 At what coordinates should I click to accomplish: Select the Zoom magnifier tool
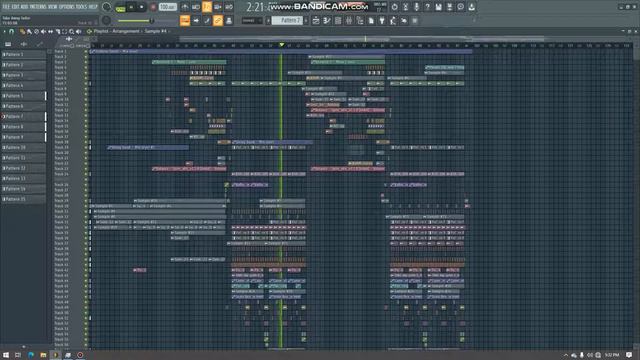[x=71, y=31]
